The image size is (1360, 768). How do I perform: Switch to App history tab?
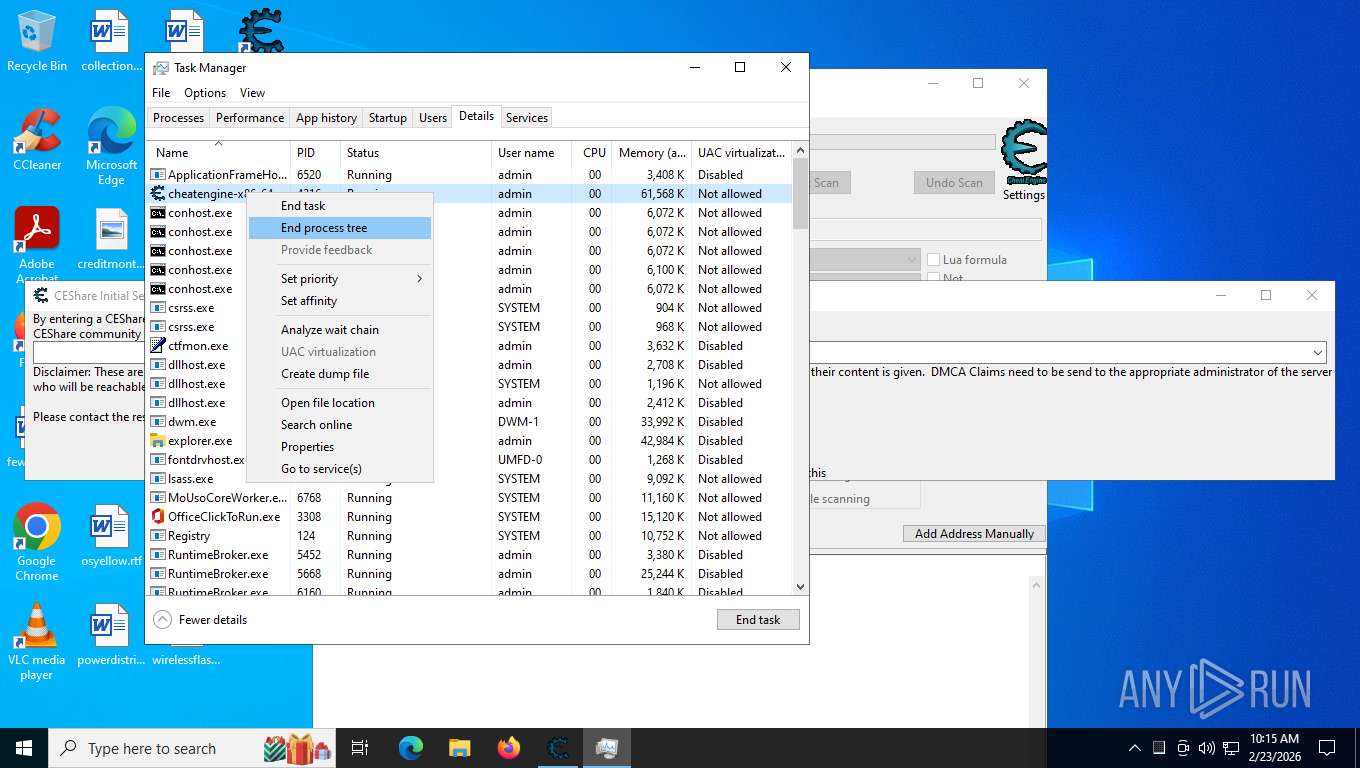pyautogui.click(x=326, y=118)
